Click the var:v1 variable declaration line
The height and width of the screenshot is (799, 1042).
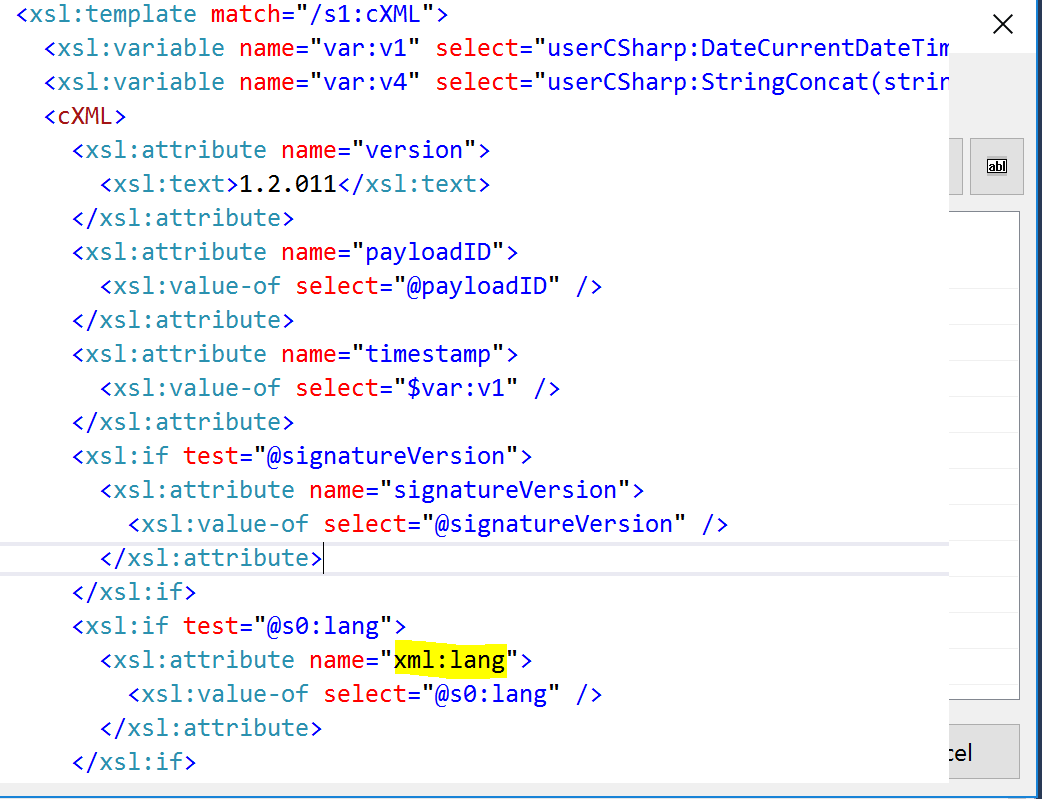[x=496, y=48]
